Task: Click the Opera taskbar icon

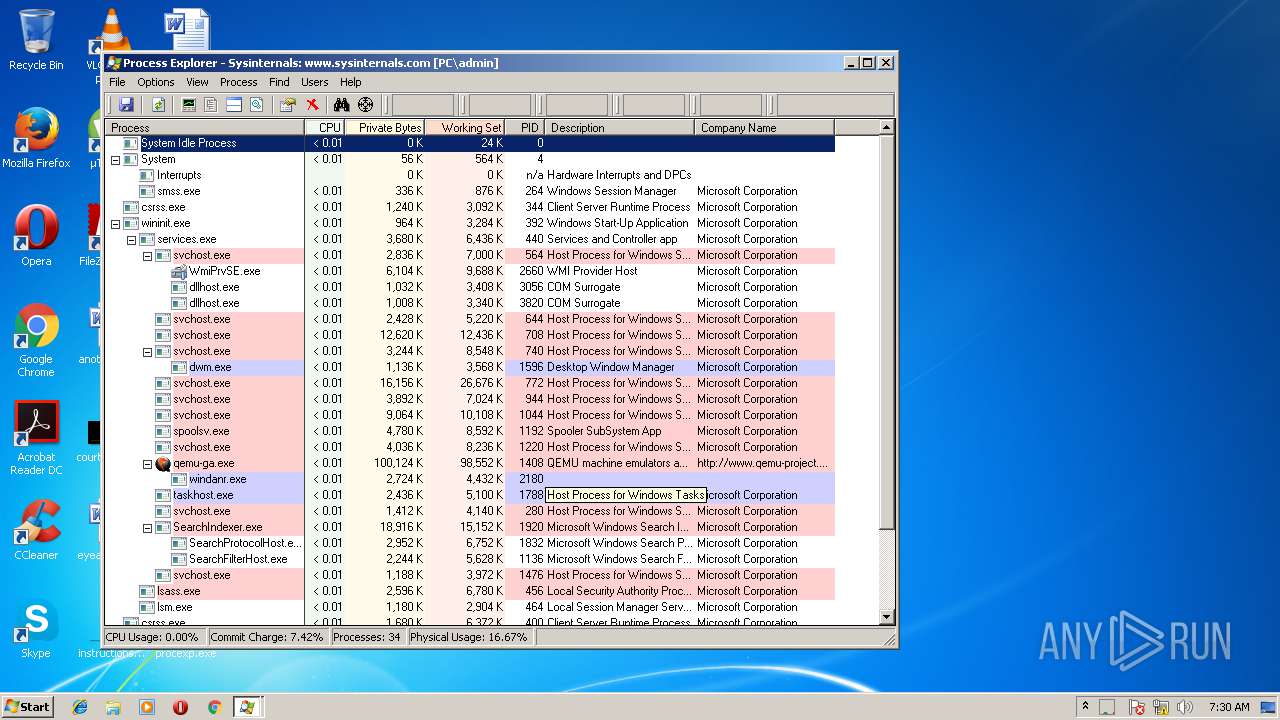Action: pyautogui.click(x=181, y=707)
